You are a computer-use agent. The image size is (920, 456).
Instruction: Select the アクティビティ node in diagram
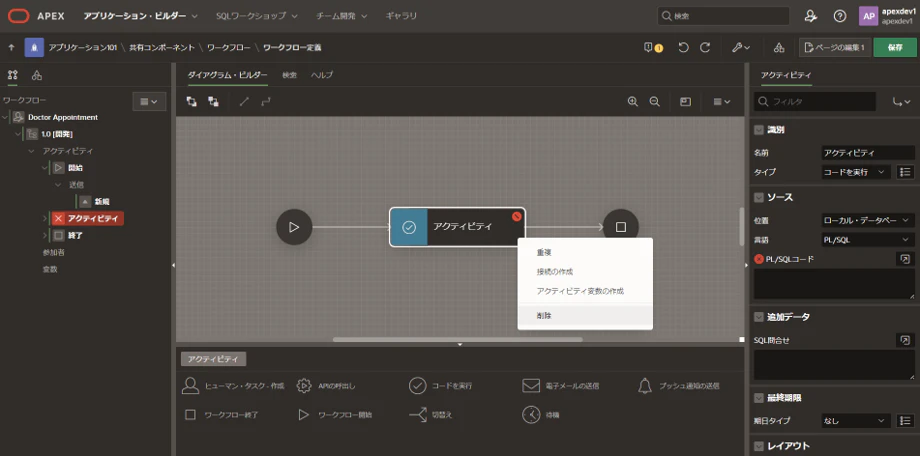458,227
